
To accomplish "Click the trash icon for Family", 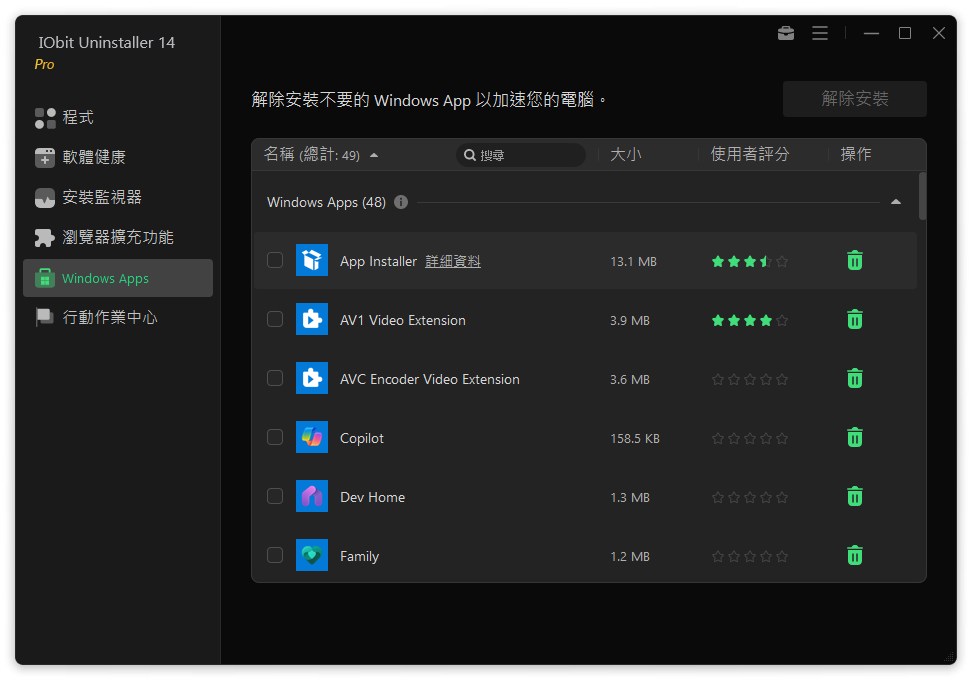I will 854,555.
